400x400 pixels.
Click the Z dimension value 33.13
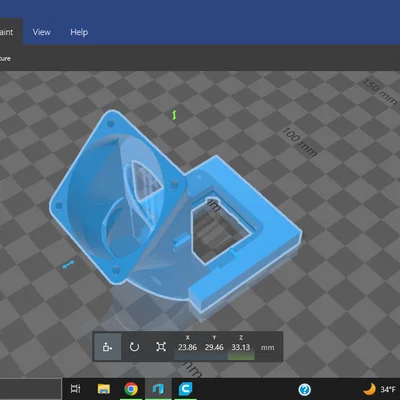point(241,347)
